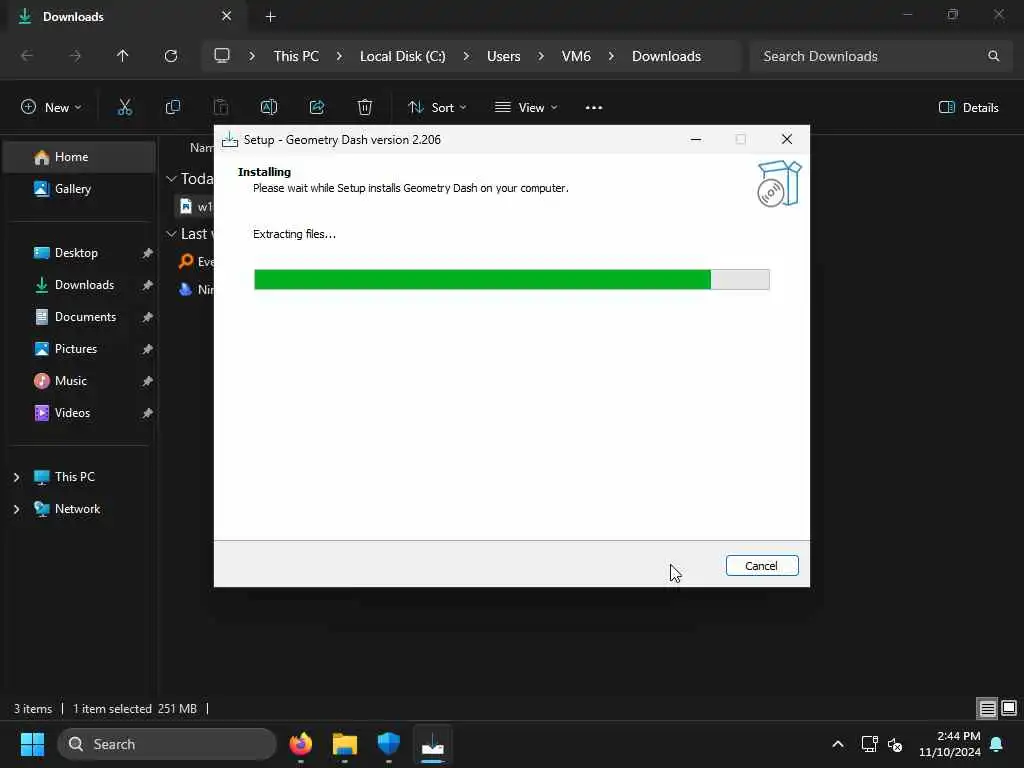
Task: Click the installation progress bar
Action: 511,280
